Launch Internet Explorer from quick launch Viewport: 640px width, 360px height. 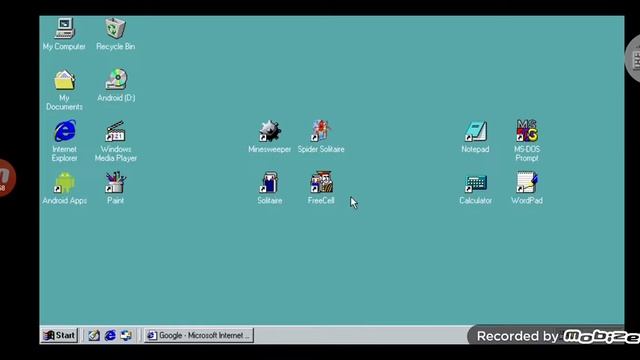pyautogui.click(x=110, y=336)
